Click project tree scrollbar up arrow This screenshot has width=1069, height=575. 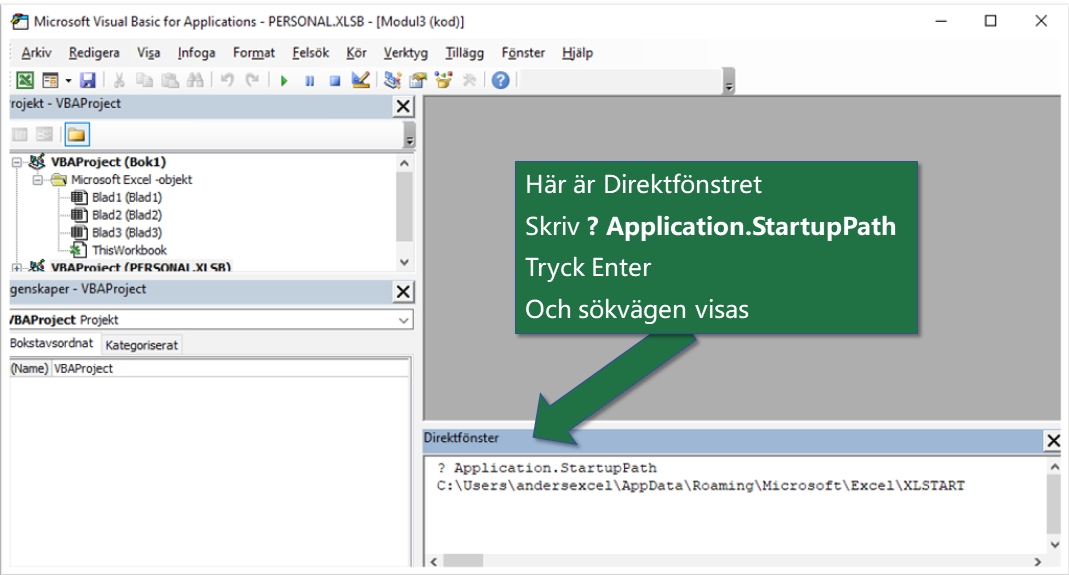404,164
